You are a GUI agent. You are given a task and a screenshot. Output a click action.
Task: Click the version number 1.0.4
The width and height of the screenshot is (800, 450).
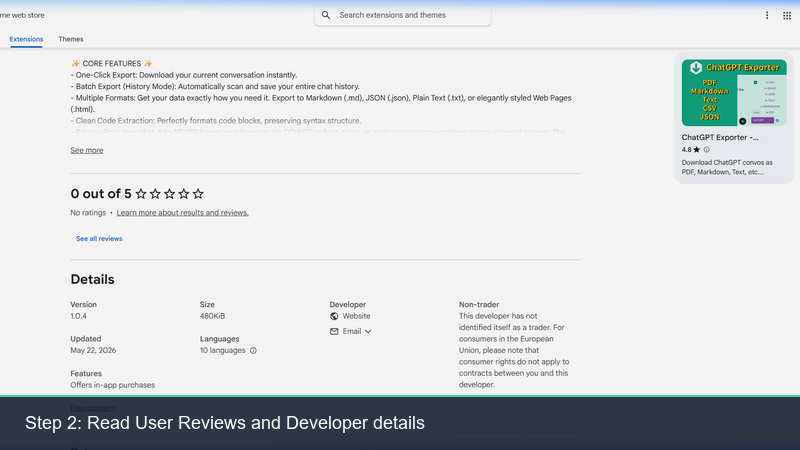(x=79, y=316)
